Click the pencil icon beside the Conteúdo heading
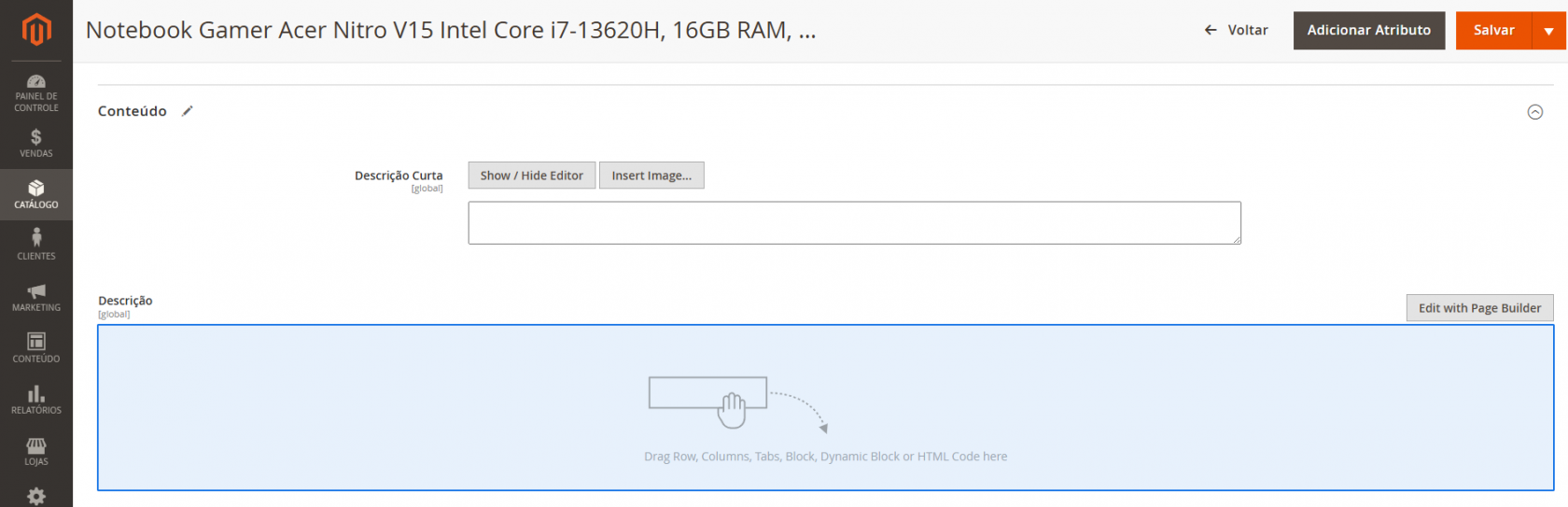The width and height of the screenshot is (1568, 507). [x=188, y=111]
